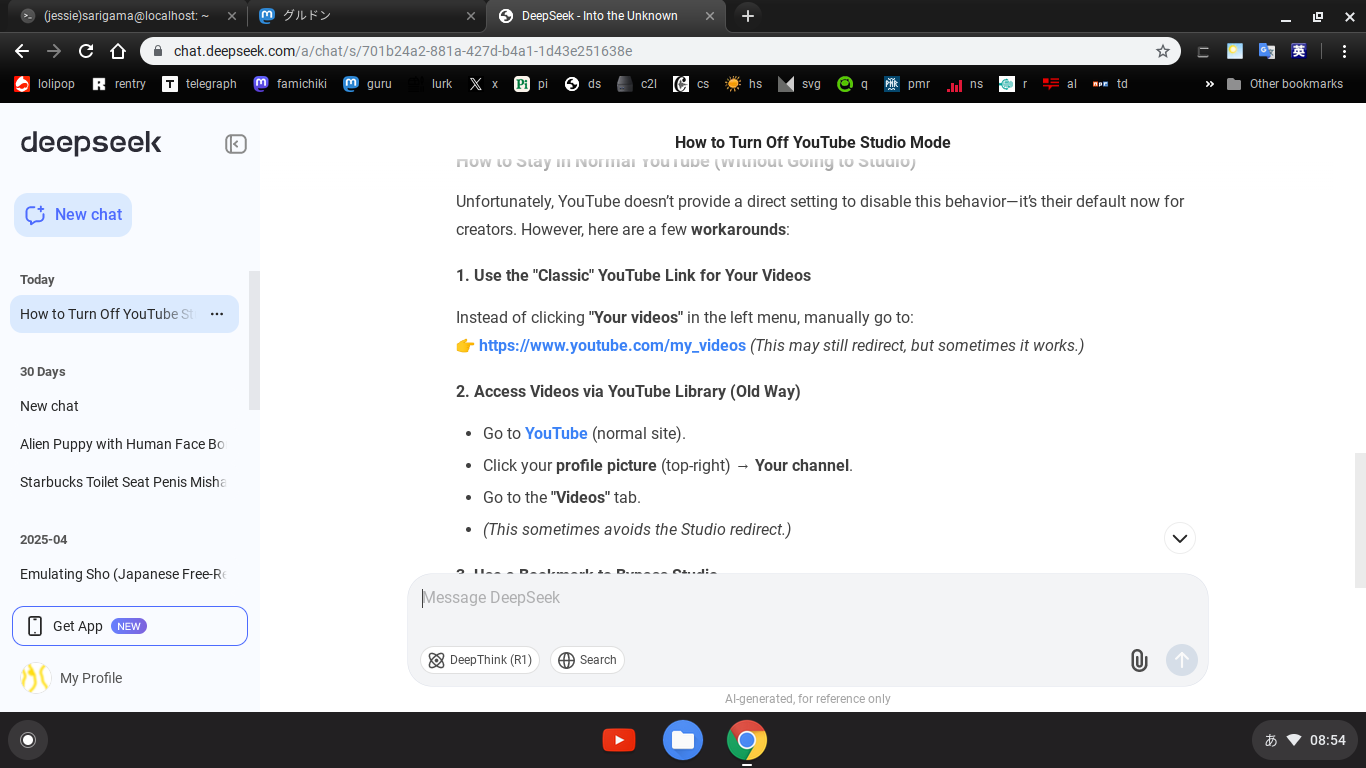Viewport: 1366px width, 768px height.
Task: Click the Chrome icon in shelf
Action: pos(747,740)
